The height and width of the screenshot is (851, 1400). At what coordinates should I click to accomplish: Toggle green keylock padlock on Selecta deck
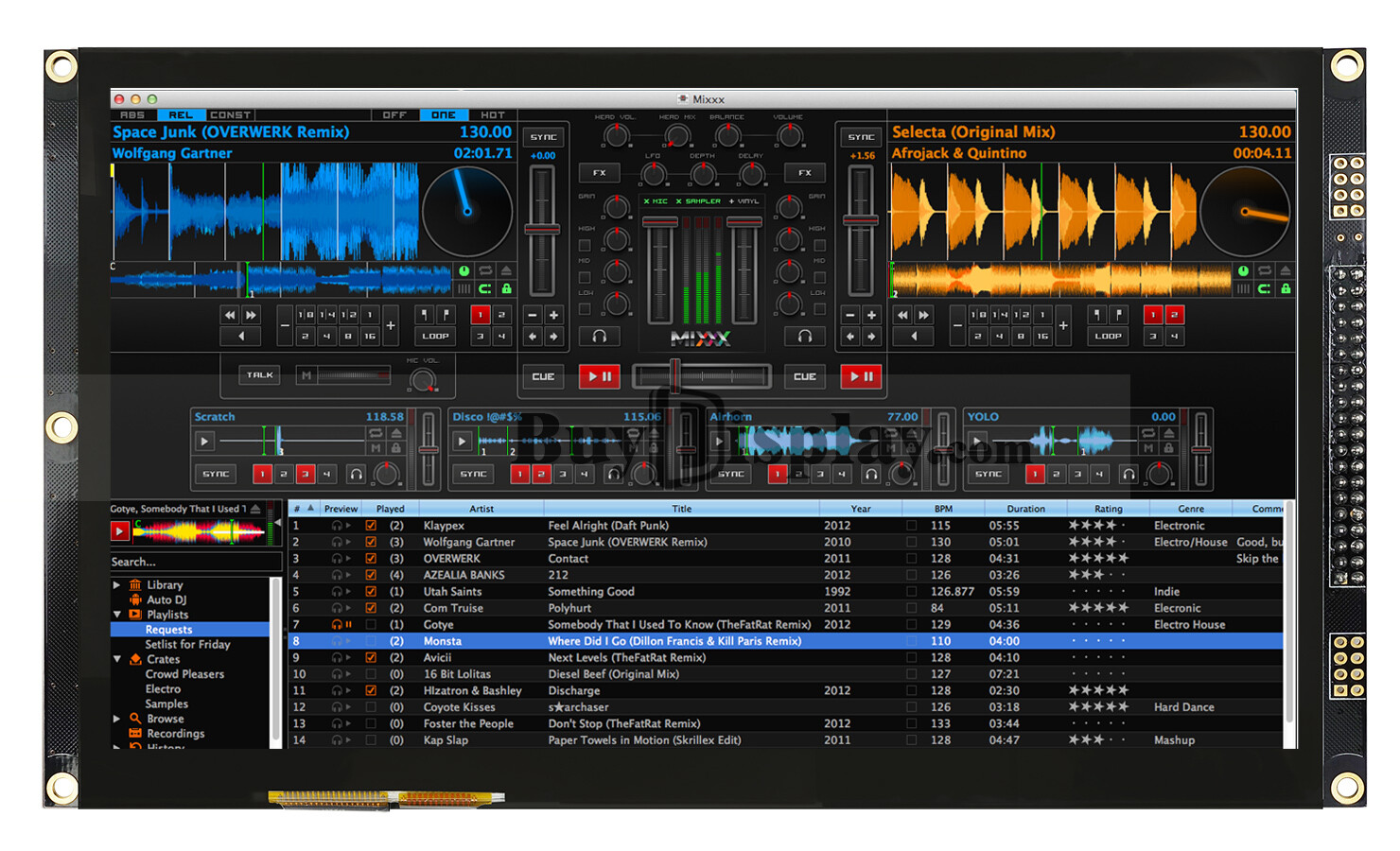pos(1286,288)
